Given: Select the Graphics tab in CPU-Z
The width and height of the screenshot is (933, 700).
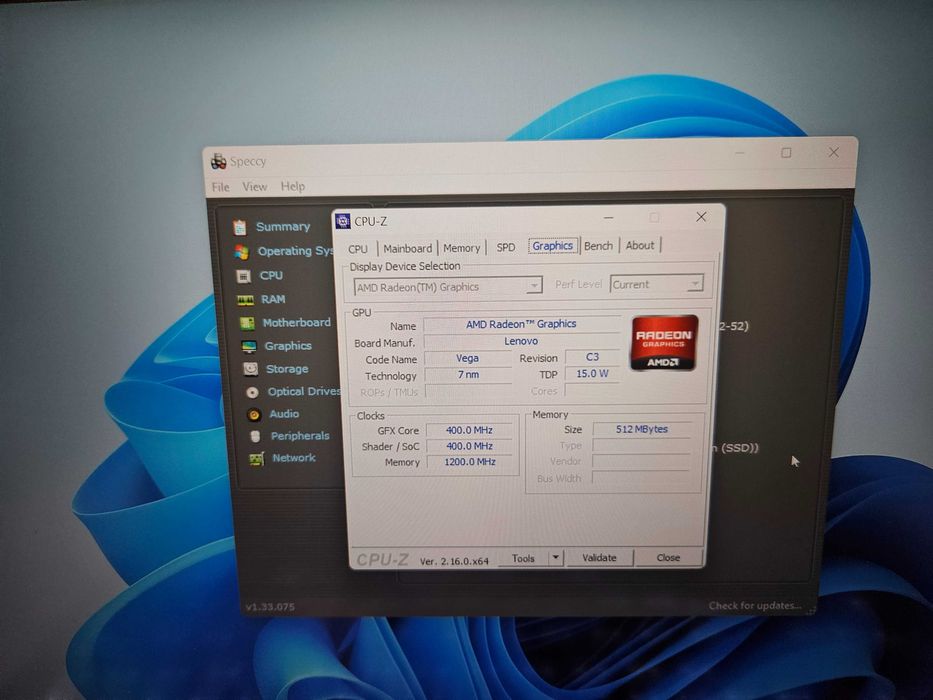Looking at the screenshot, I should tap(553, 246).
